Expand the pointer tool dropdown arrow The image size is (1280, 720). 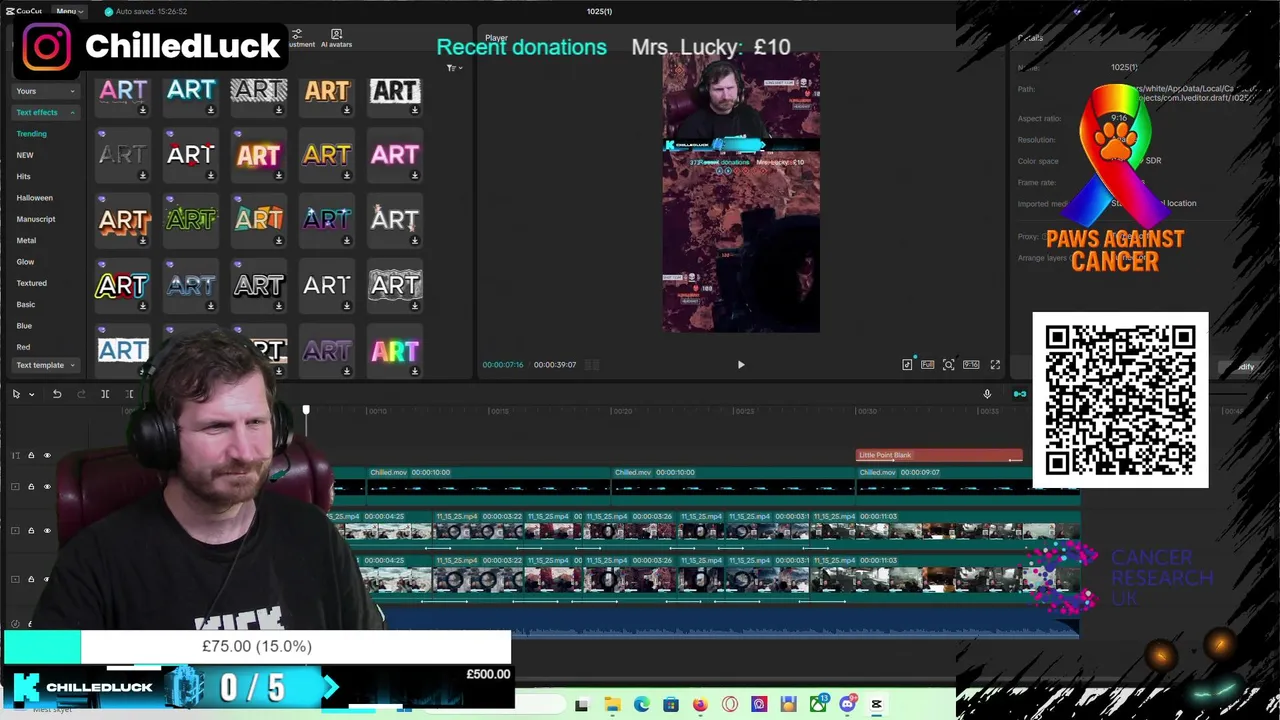point(31,394)
